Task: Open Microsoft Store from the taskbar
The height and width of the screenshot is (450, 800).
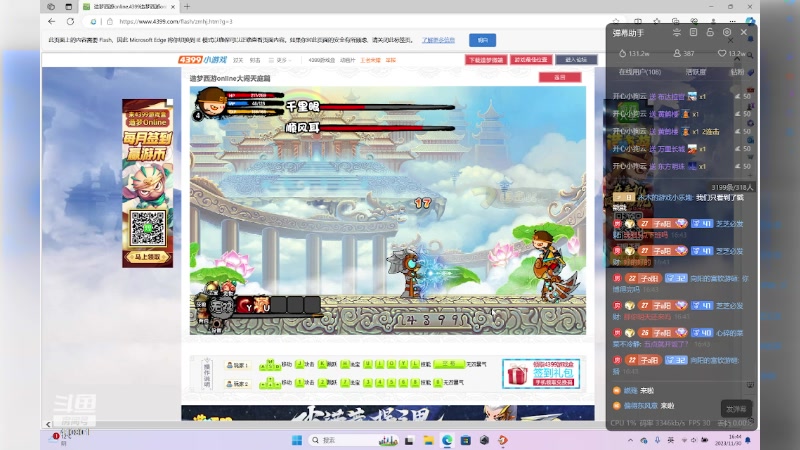Action: (465, 440)
